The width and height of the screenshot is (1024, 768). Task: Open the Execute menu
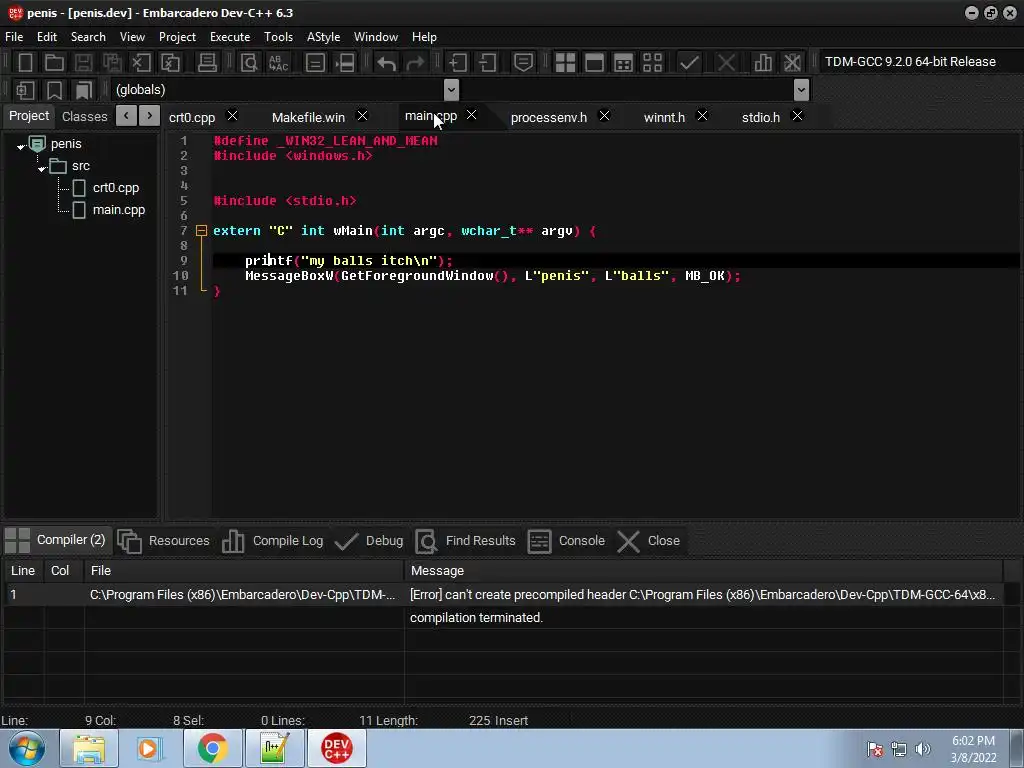click(x=230, y=37)
